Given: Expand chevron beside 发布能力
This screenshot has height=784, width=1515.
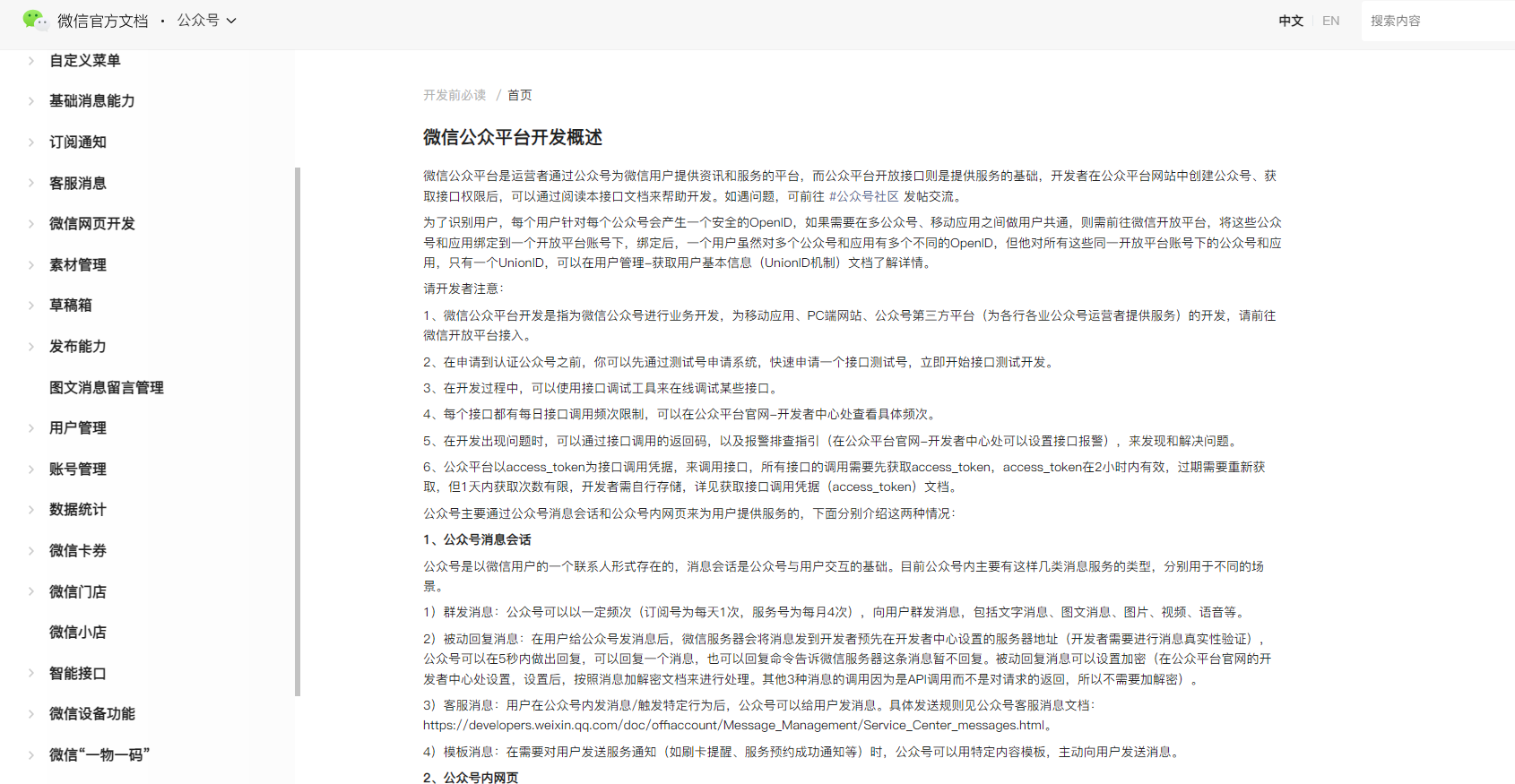Looking at the screenshot, I should click(x=31, y=347).
